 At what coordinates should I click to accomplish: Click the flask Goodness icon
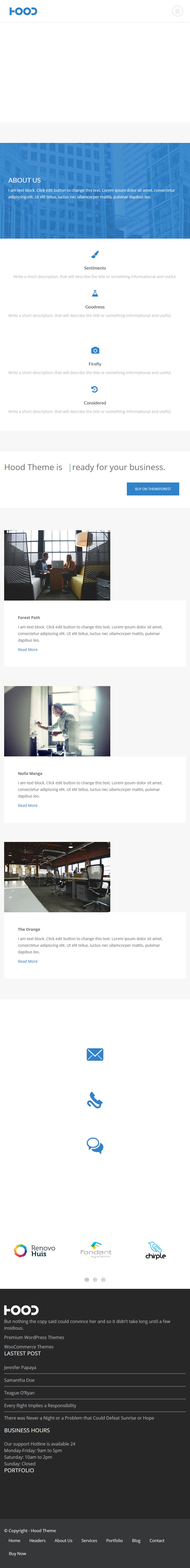coord(95,294)
